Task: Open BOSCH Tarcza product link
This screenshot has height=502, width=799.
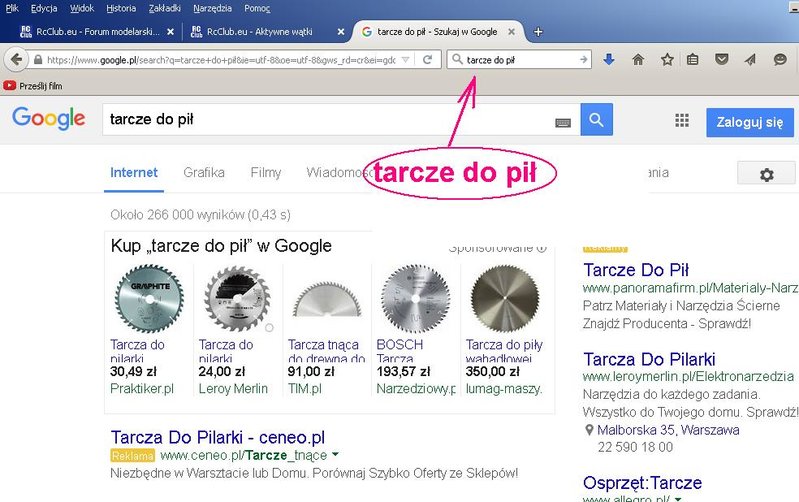Action: pyautogui.click(x=400, y=350)
